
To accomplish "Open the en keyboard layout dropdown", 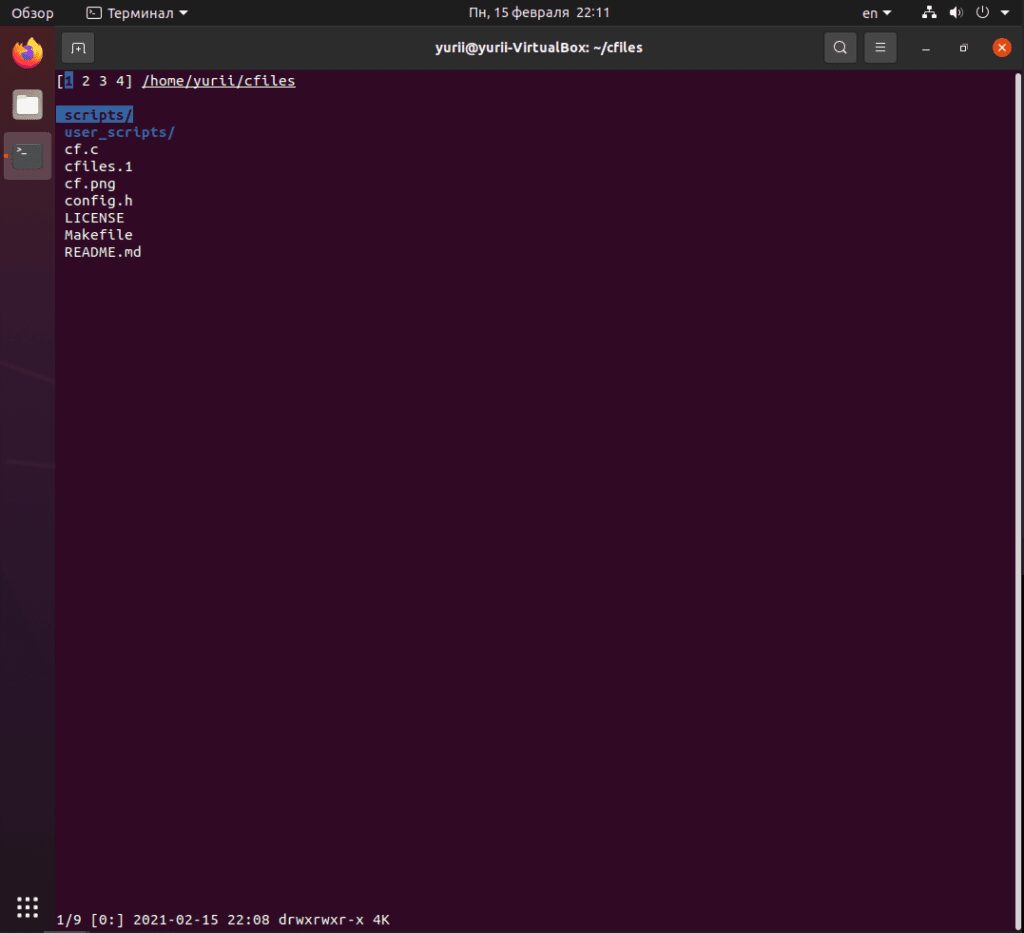I will click(876, 13).
